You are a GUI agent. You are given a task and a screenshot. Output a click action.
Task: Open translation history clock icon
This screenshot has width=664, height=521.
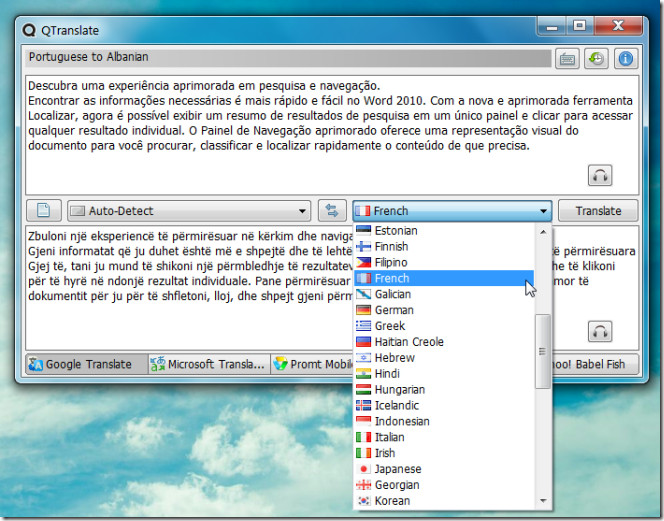coord(596,58)
